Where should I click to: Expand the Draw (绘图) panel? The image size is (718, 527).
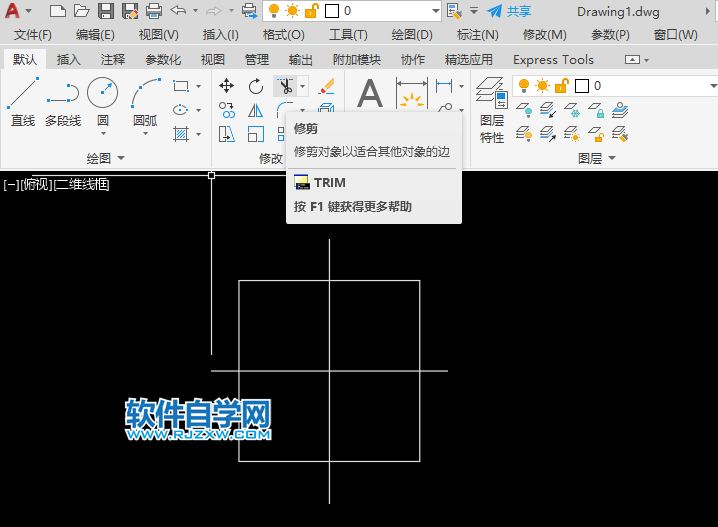pyautogui.click(x=106, y=158)
